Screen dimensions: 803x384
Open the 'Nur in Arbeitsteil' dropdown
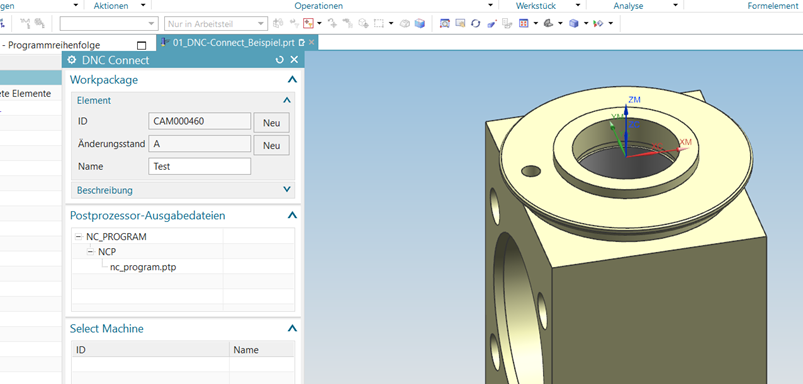(x=261, y=24)
